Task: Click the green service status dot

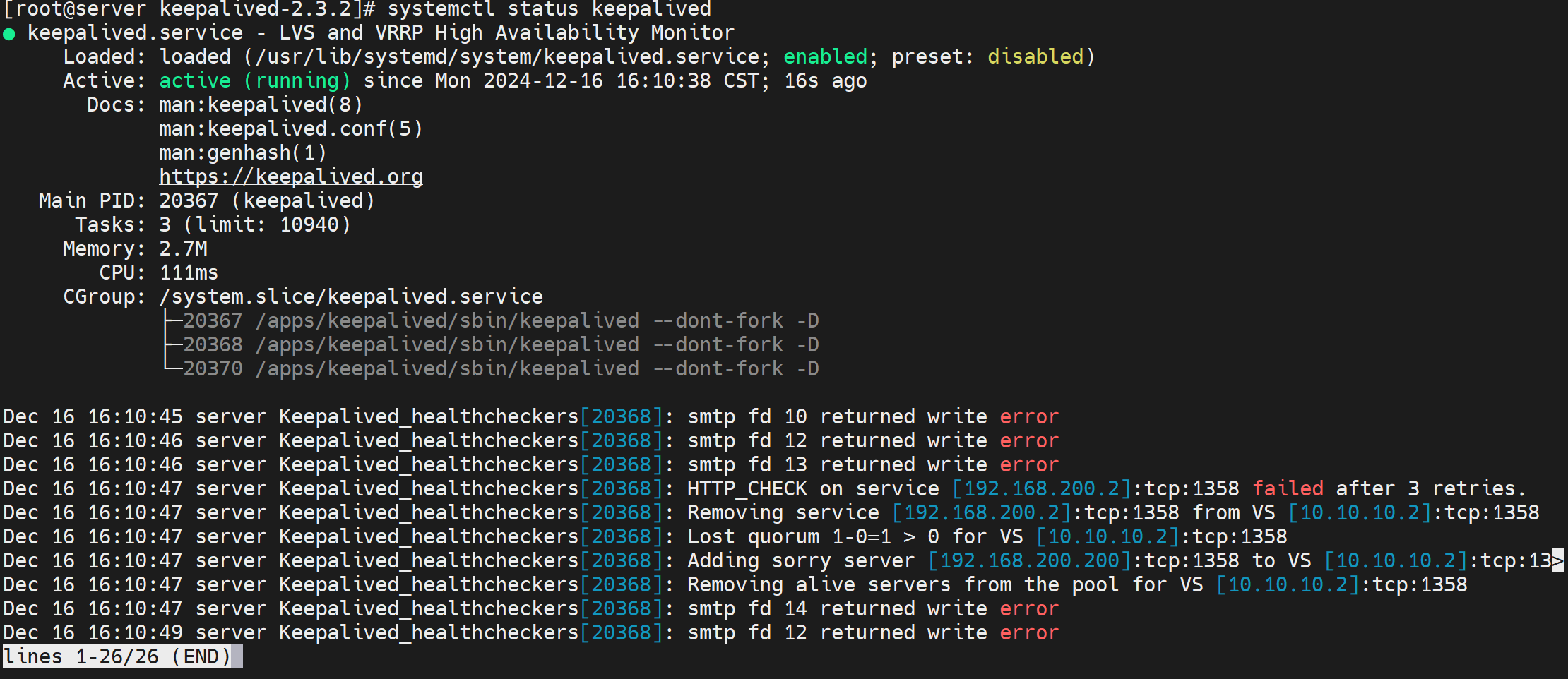Action: pos(9,34)
